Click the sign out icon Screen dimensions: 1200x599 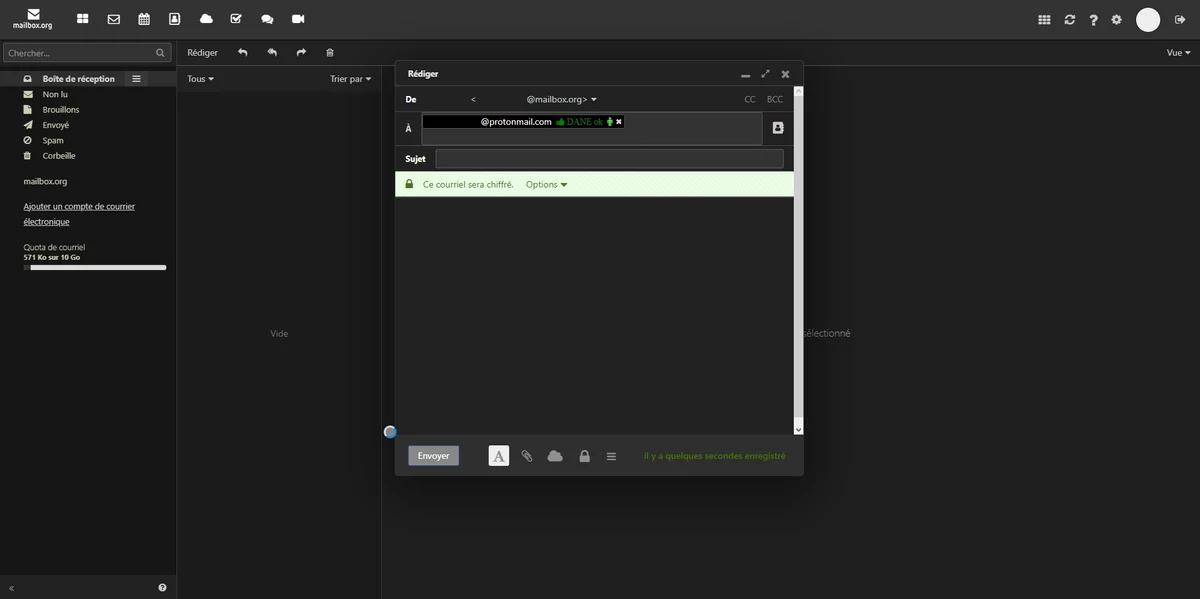(1180, 20)
